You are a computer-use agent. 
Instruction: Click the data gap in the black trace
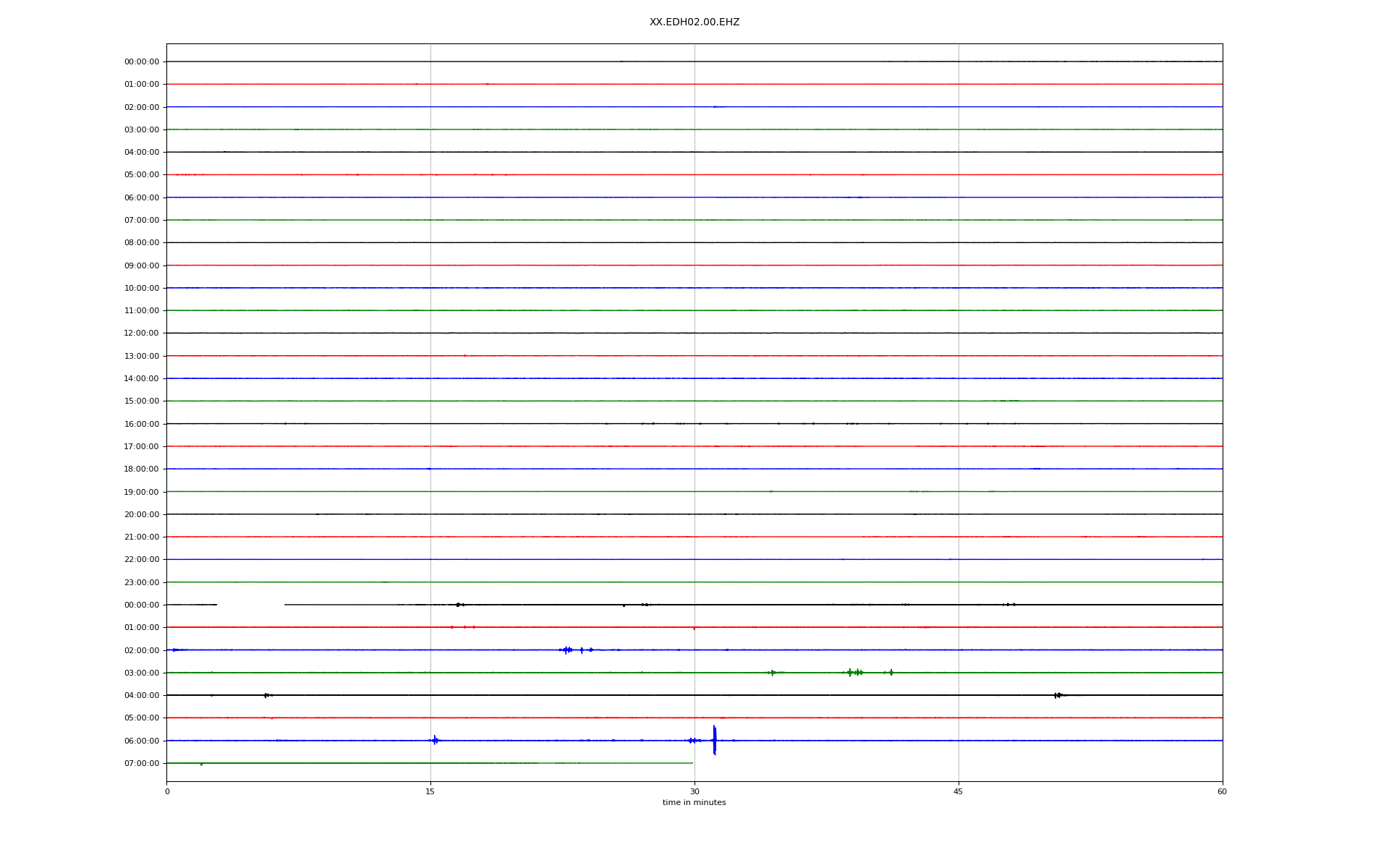pyautogui.click(x=250, y=605)
